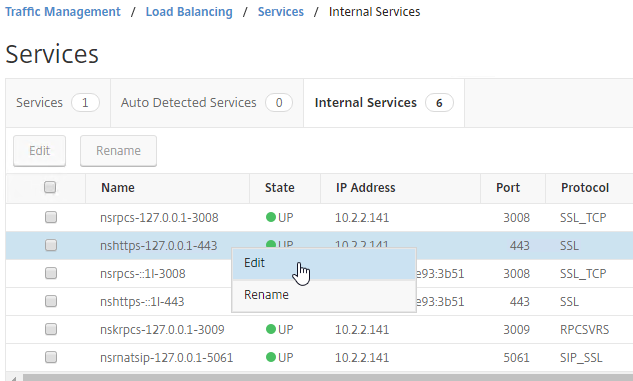Tick the select-all checkbox in the table header
The width and height of the screenshot is (633, 381).
(50, 187)
